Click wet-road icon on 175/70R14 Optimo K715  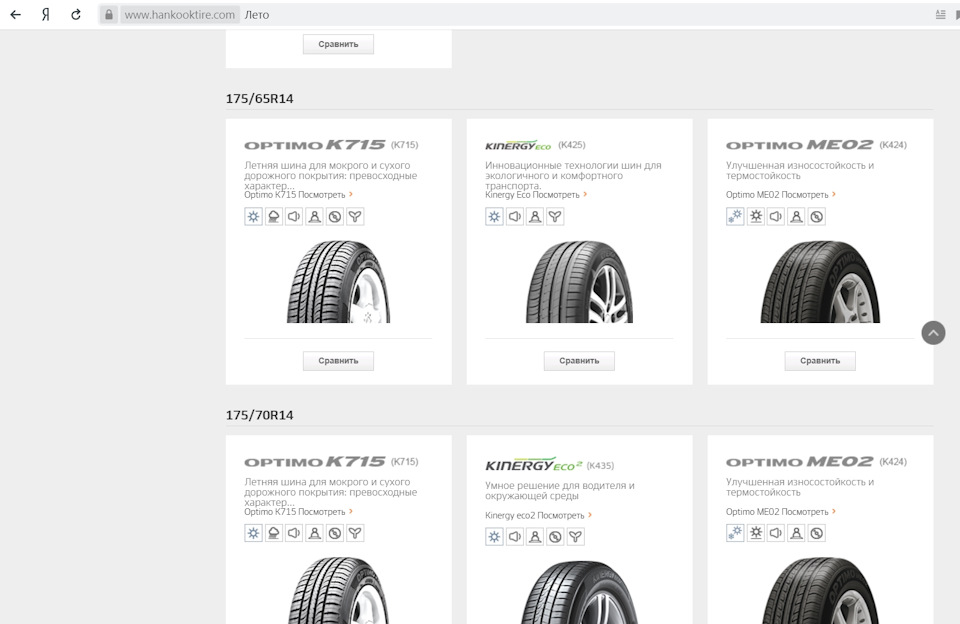click(273, 533)
